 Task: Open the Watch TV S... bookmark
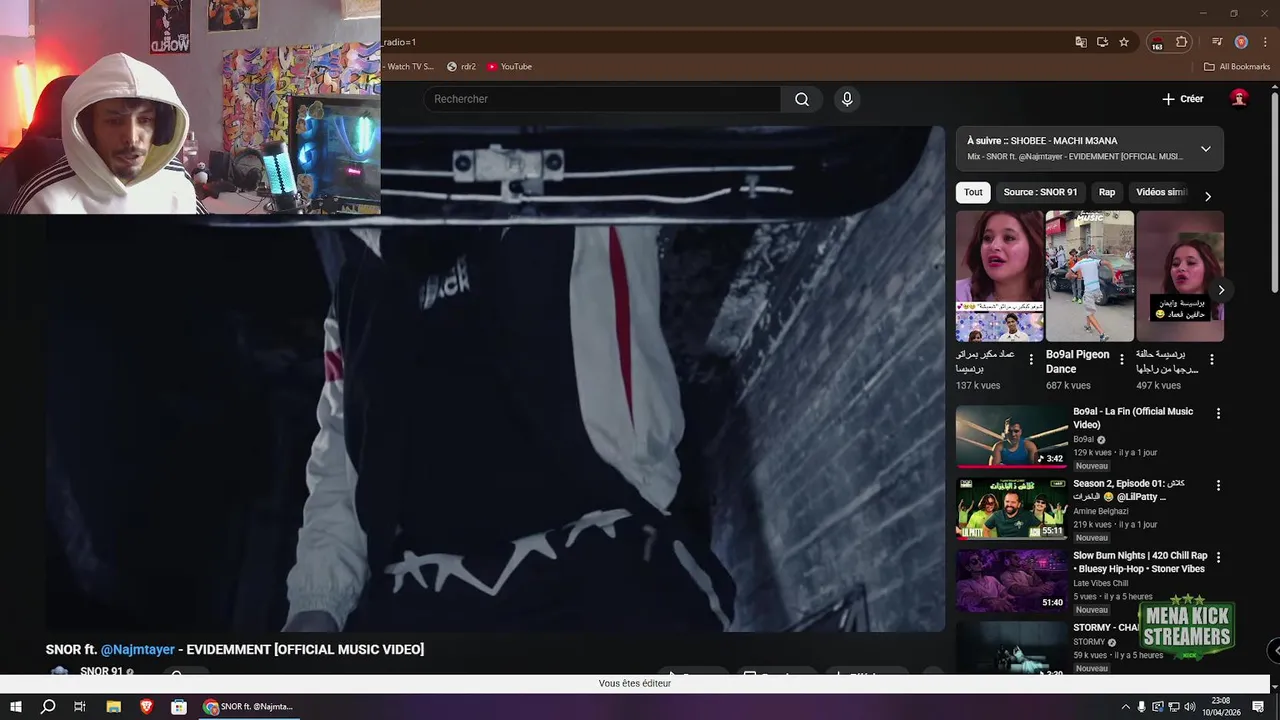click(x=410, y=67)
